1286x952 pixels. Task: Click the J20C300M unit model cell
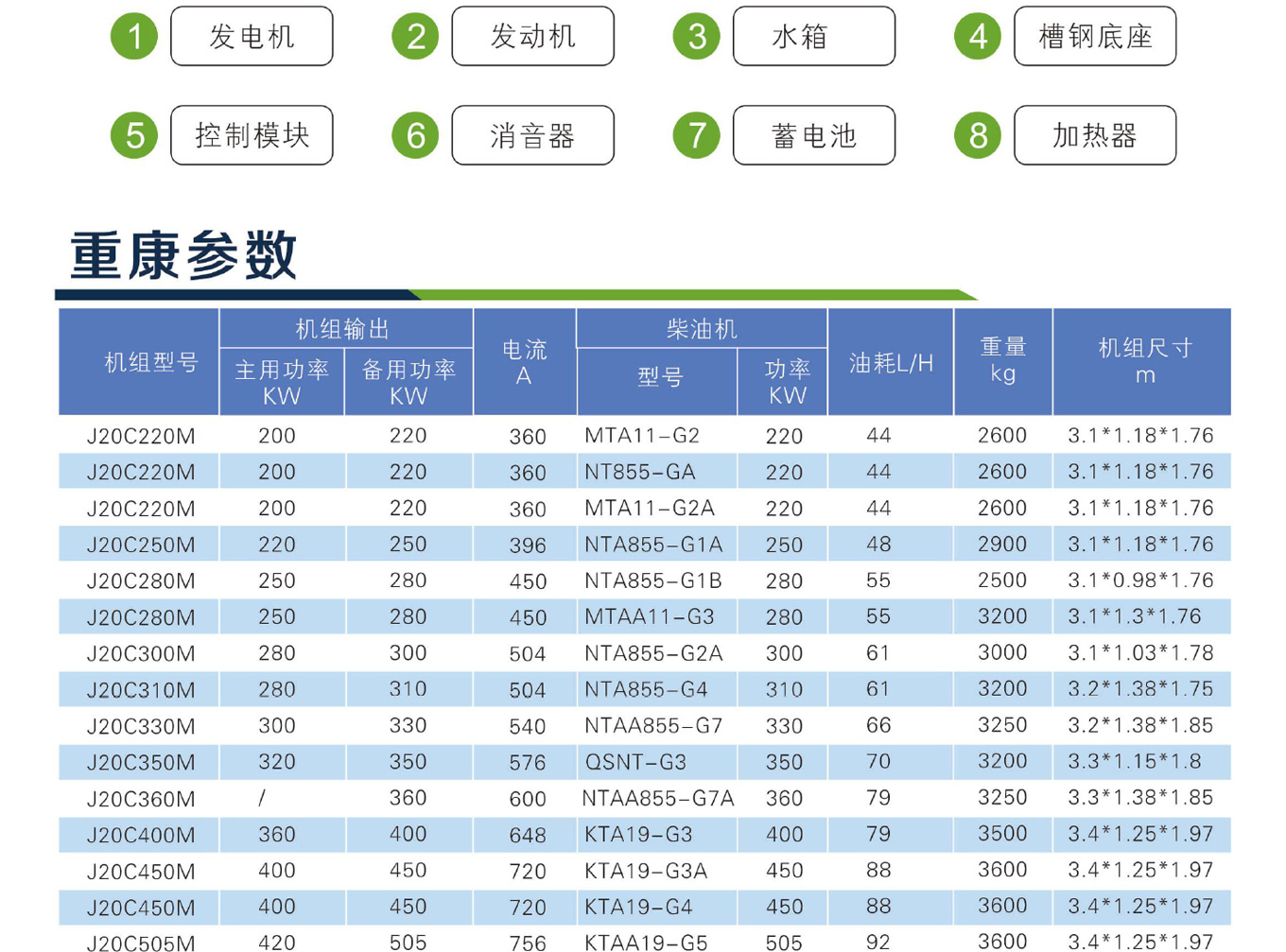141,654
